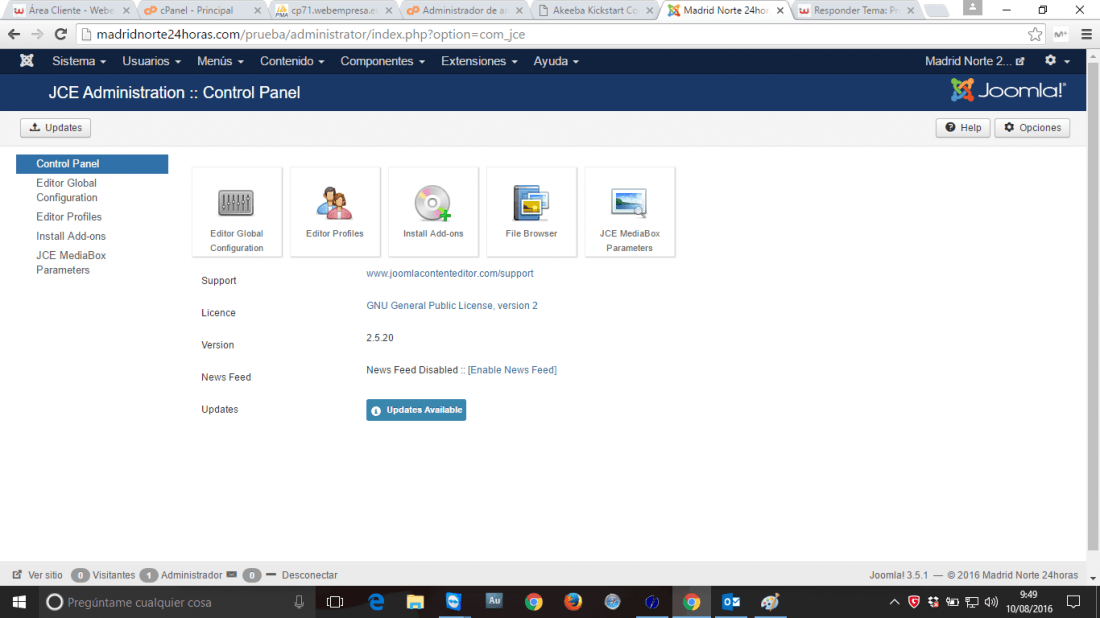Expand the Contenido dropdown menu
The image size is (1100, 618).
(292, 61)
